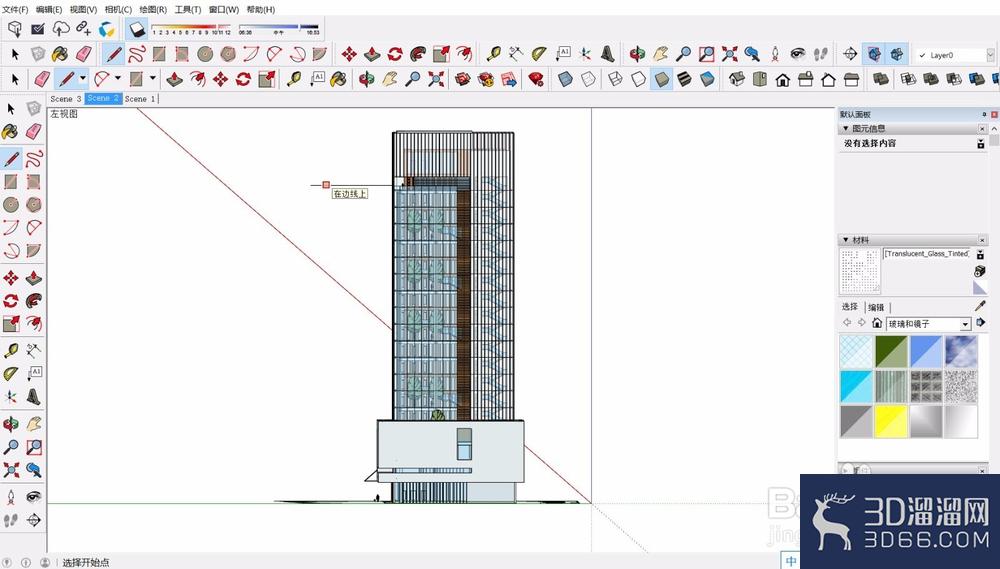Open the 编辑(E) menu
Screen dimensions: 1000x569
49,10
